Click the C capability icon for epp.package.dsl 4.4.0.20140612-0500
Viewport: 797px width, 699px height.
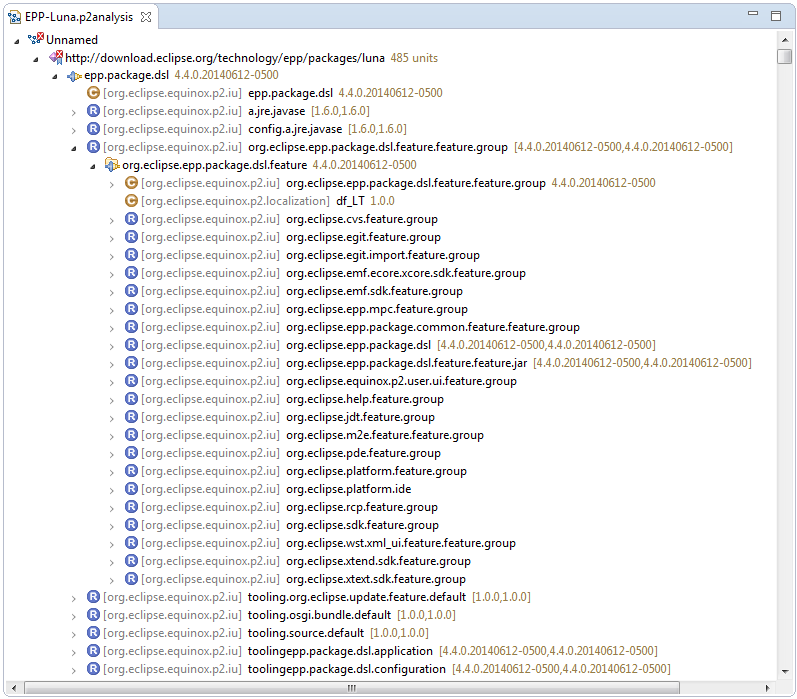coord(94,93)
